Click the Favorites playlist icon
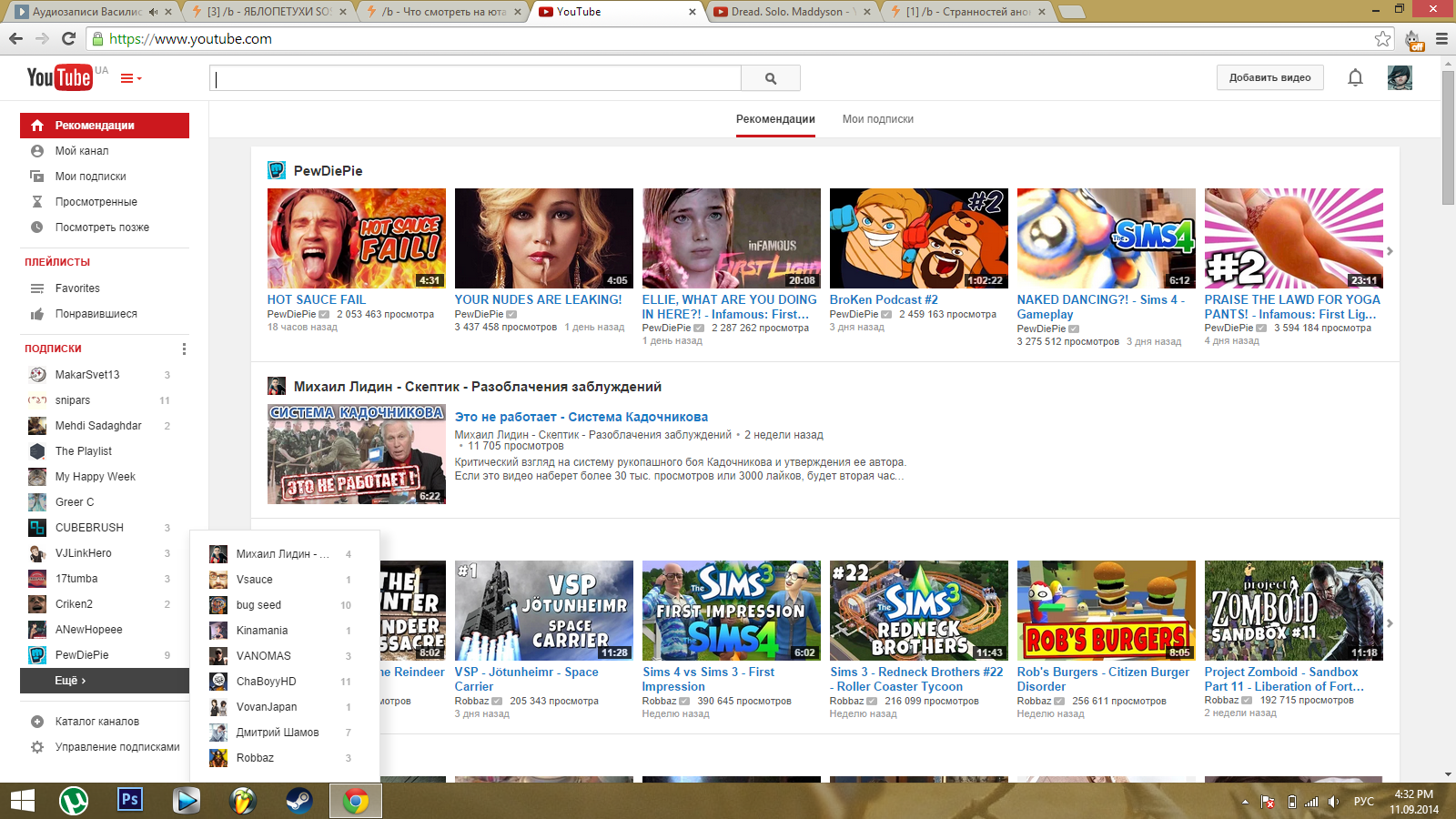Viewport: 1456px width, 819px height. [x=37, y=288]
